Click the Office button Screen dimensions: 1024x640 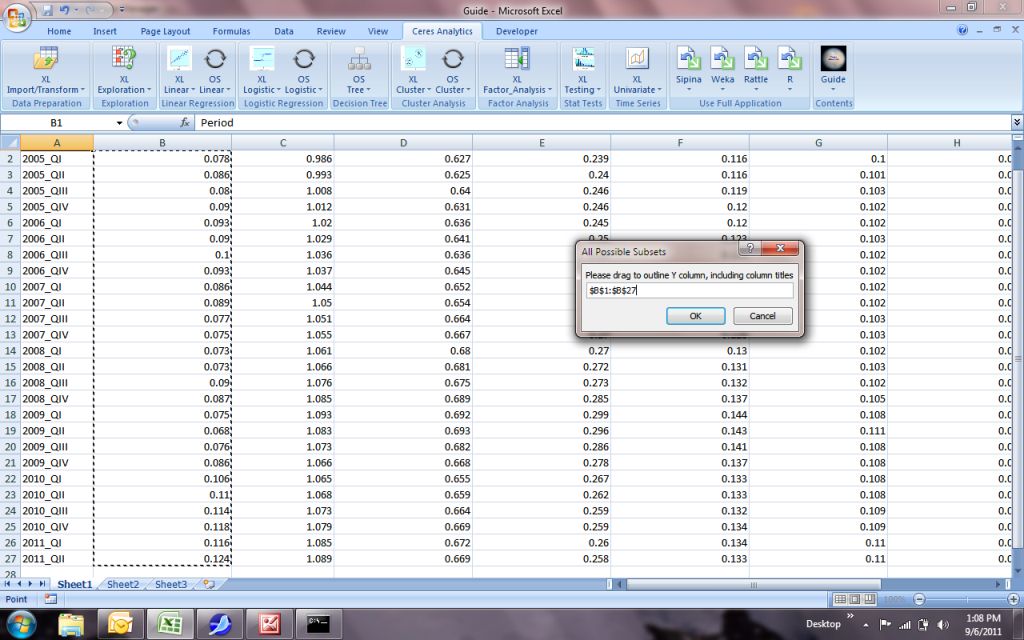pyautogui.click(x=16, y=18)
